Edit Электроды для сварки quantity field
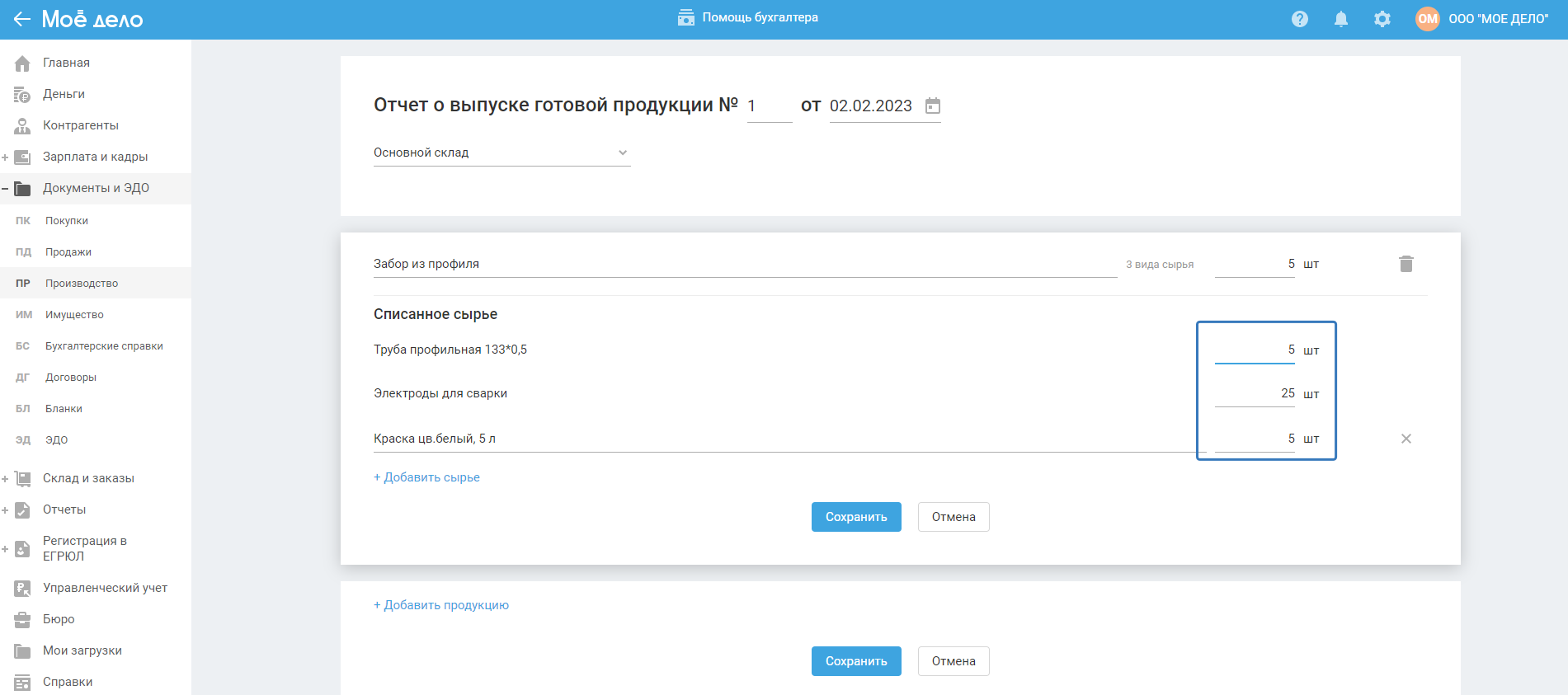 click(x=1255, y=393)
